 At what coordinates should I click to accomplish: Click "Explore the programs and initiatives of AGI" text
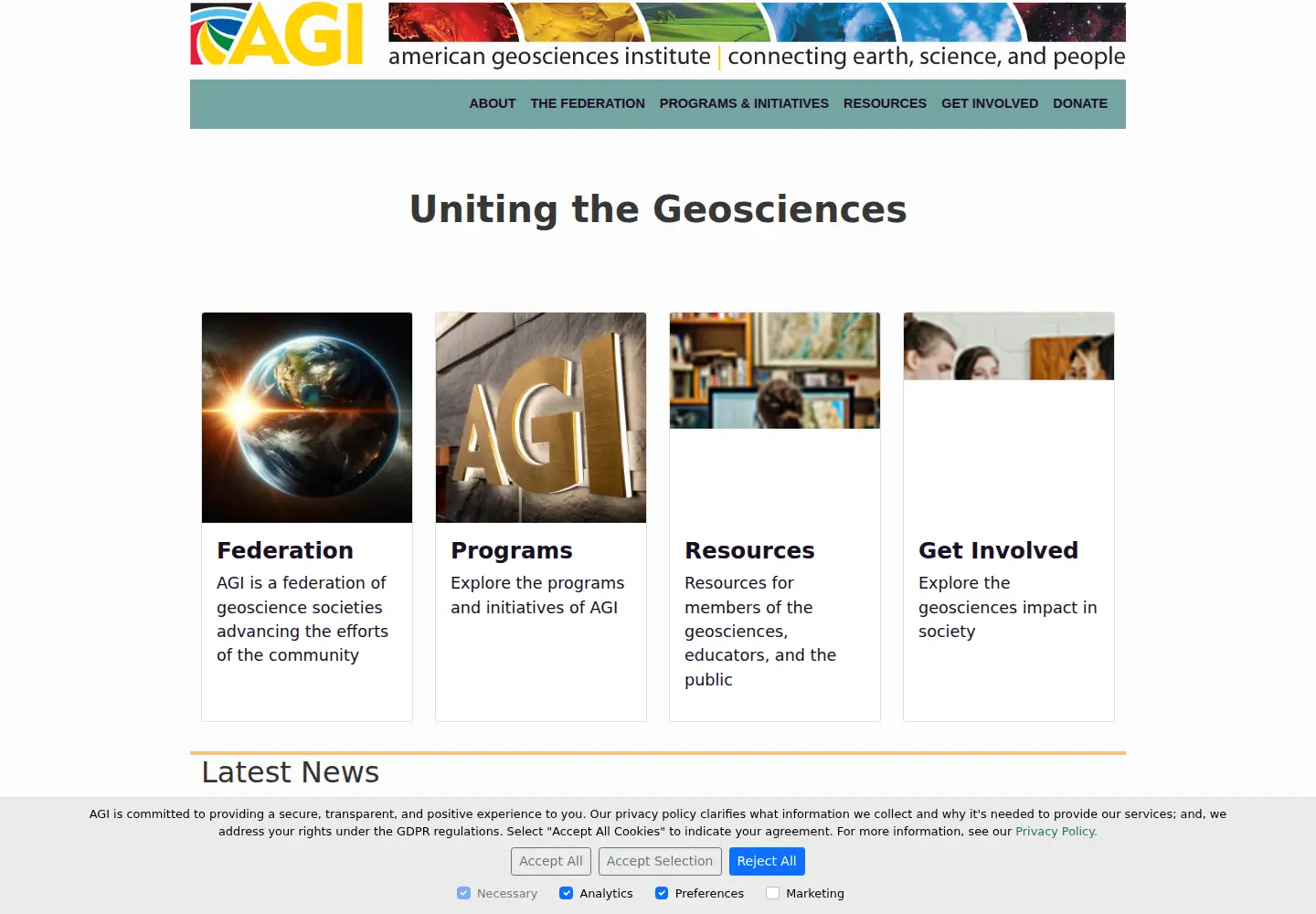[537, 595]
